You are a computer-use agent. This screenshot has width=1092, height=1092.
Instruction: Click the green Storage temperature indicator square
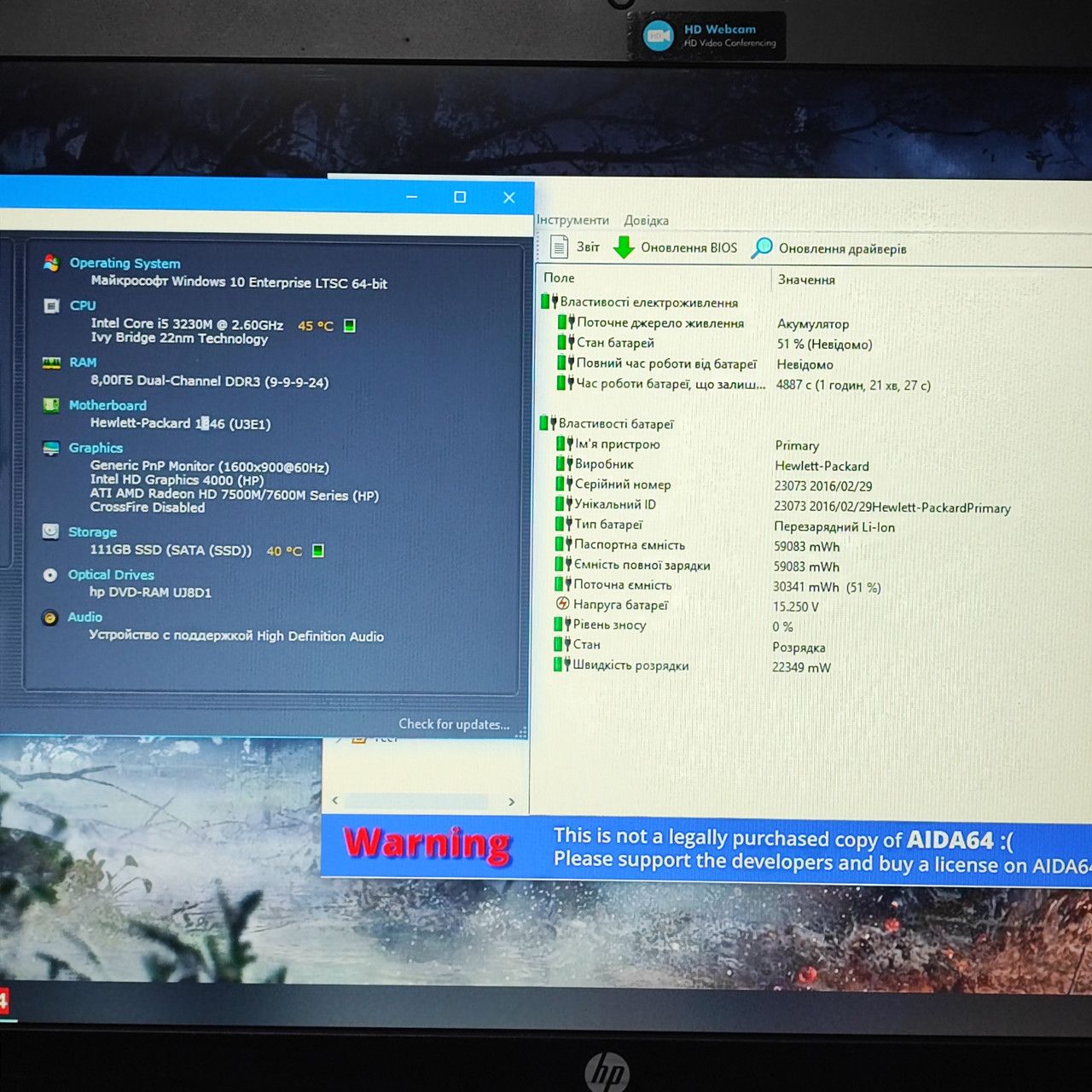(x=317, y=550)
